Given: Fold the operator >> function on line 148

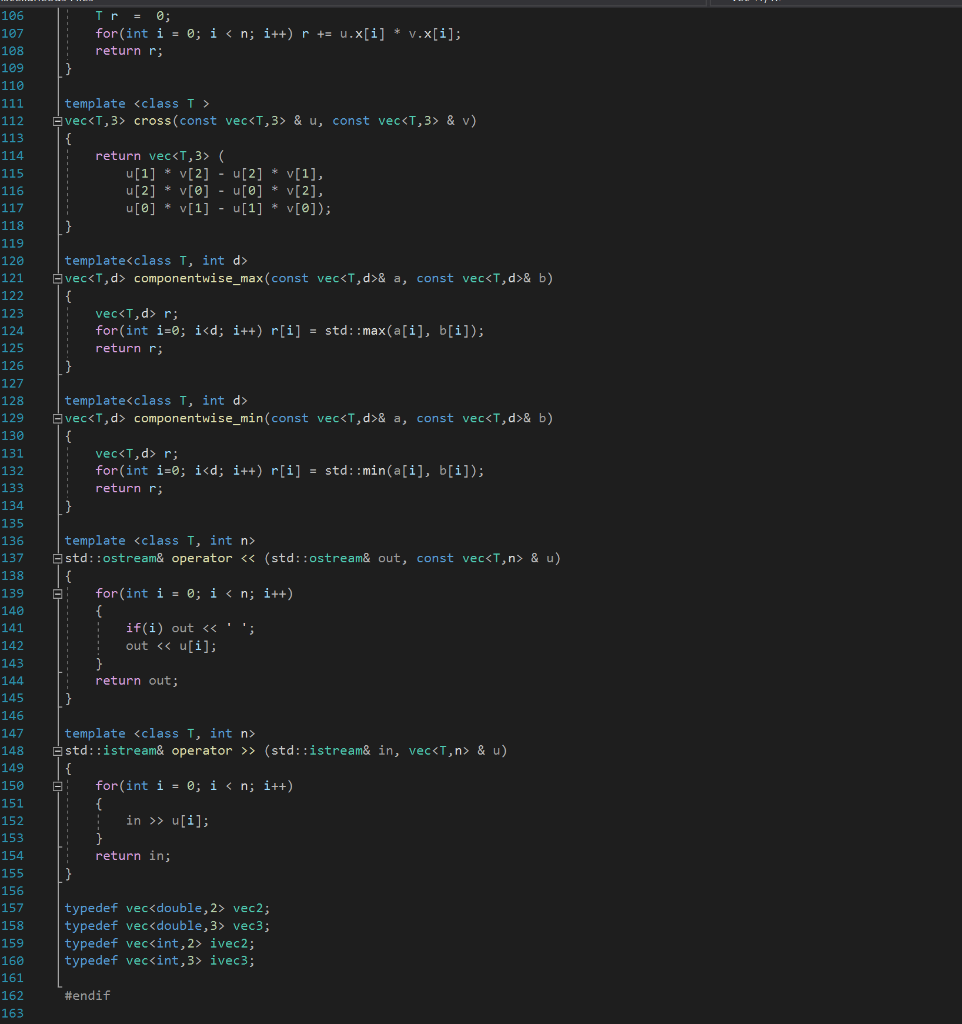Looking at the screenshot, I should pyautogui.click(x=57, y=752).
